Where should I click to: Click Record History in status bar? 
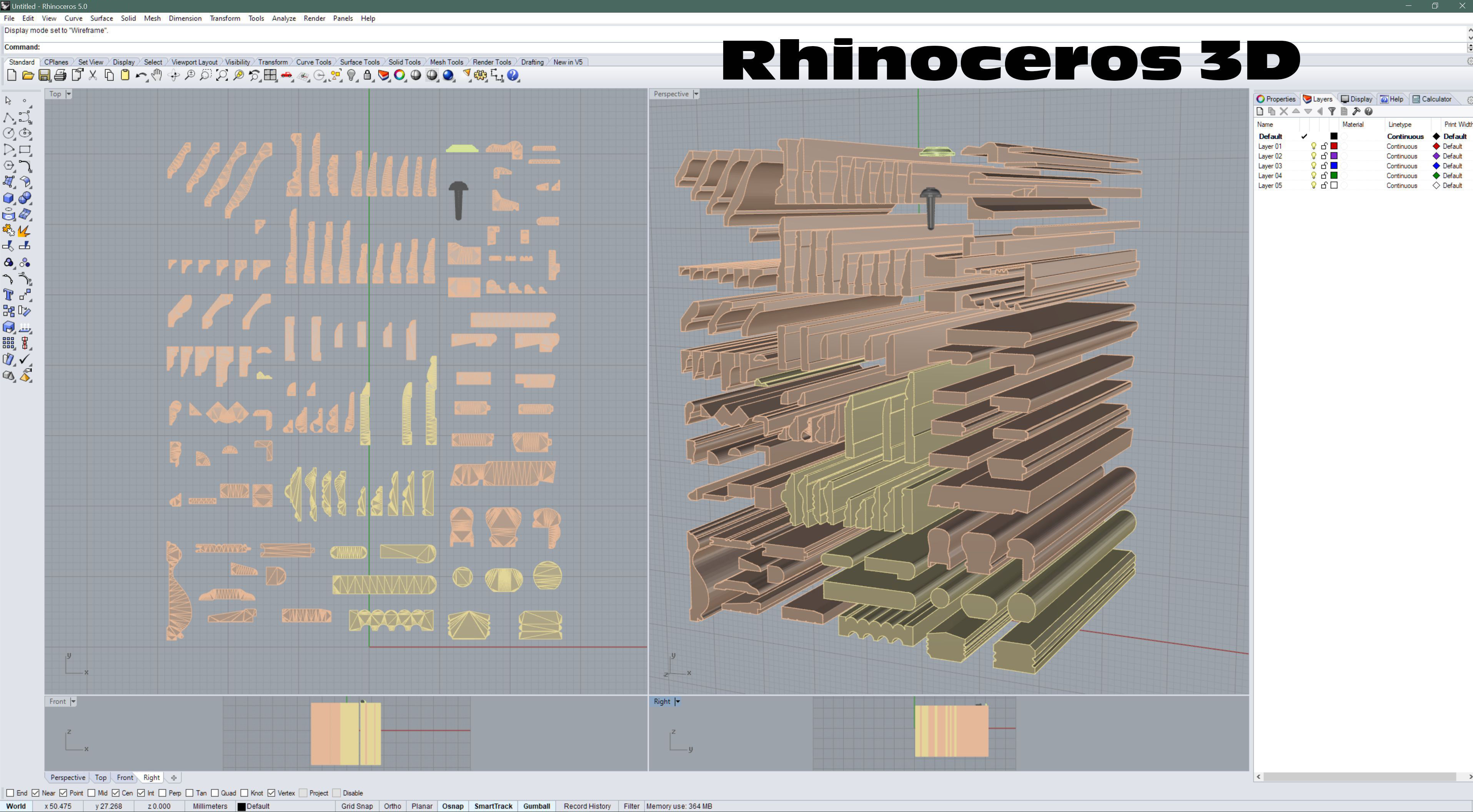(587, 806)
